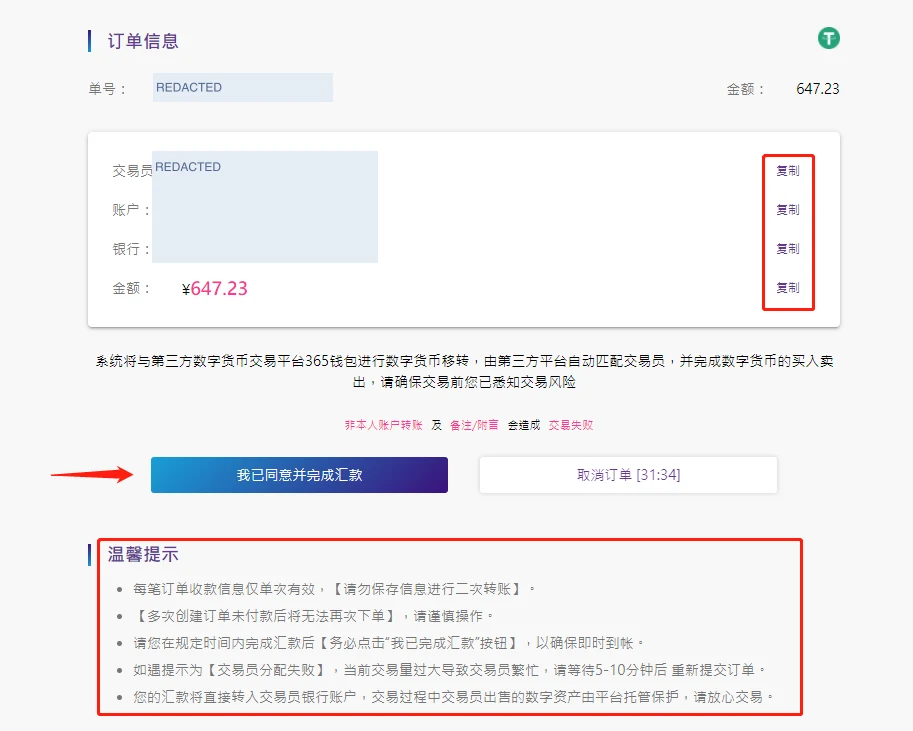913x731 pixels.
Task: Copy the 金额 amount ¥647.23
Action: [x=788, y=288]
